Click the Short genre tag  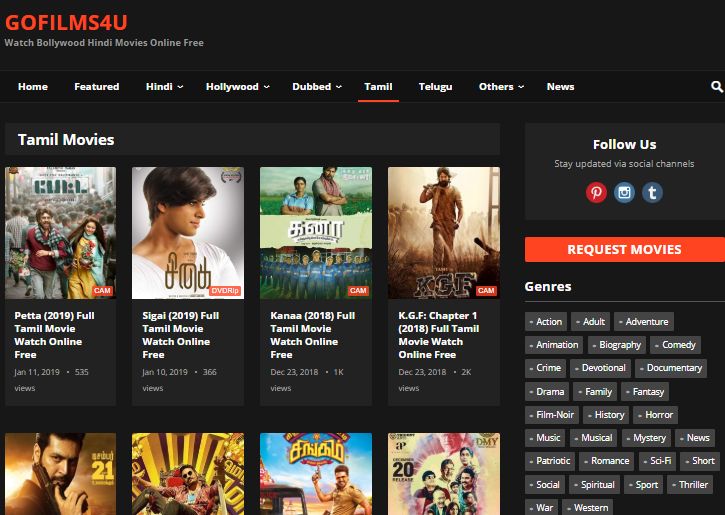[x=700, y=461]
